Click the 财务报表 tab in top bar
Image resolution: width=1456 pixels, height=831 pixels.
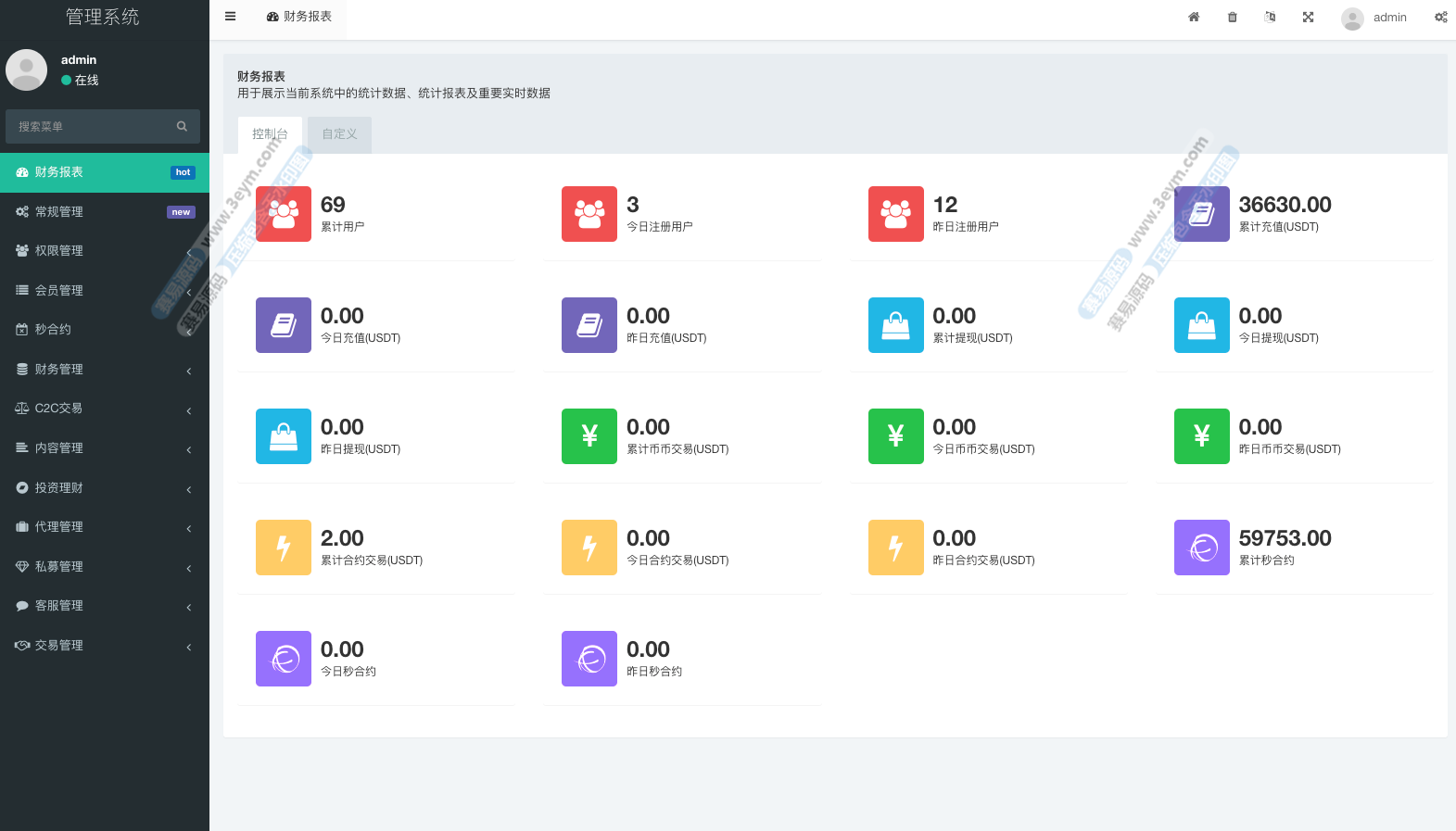[299, 17]
